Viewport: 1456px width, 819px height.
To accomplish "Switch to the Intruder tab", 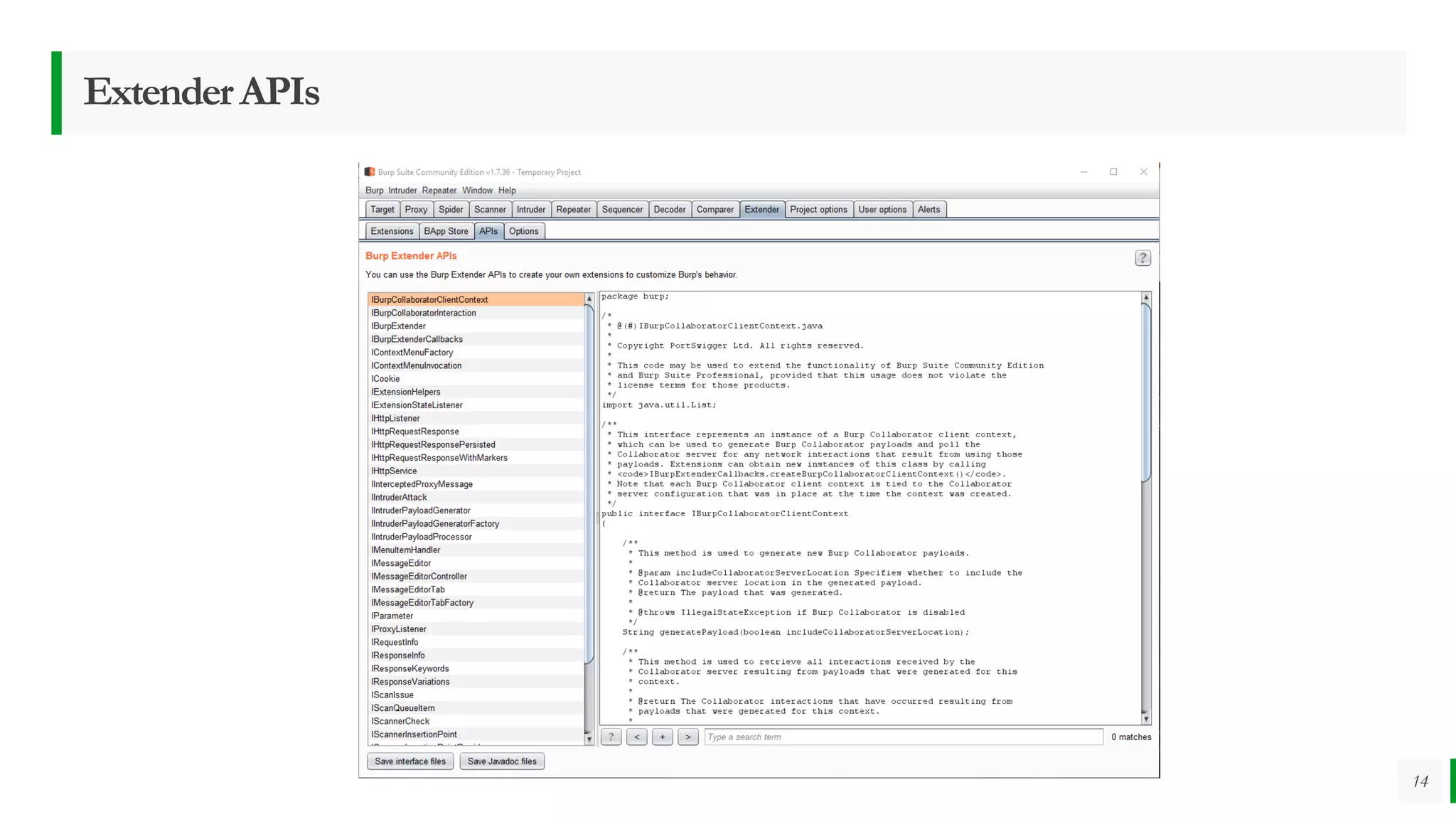I will point(531,210).
